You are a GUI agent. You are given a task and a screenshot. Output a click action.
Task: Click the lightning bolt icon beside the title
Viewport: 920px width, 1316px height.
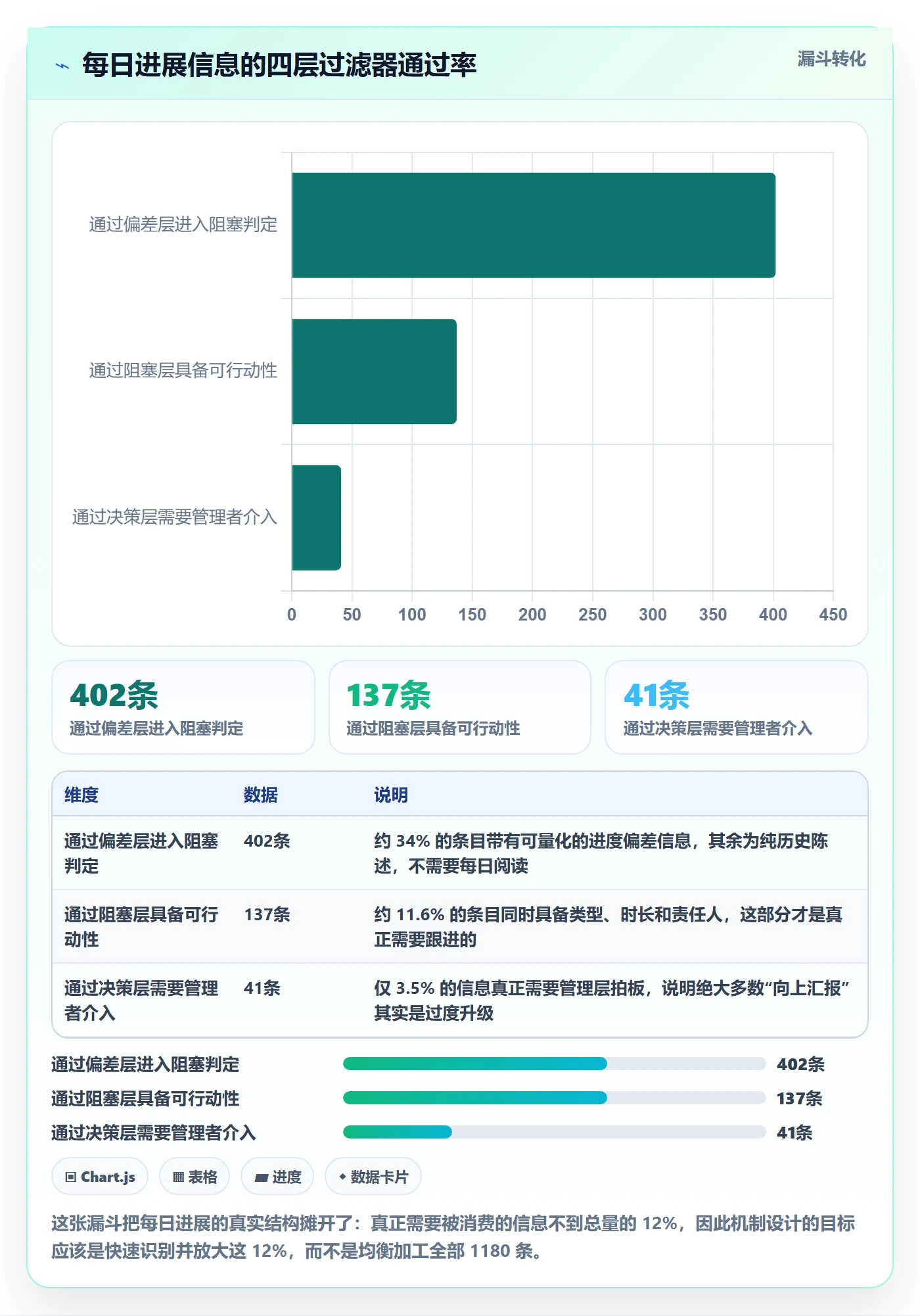click(x=62, y=65)
